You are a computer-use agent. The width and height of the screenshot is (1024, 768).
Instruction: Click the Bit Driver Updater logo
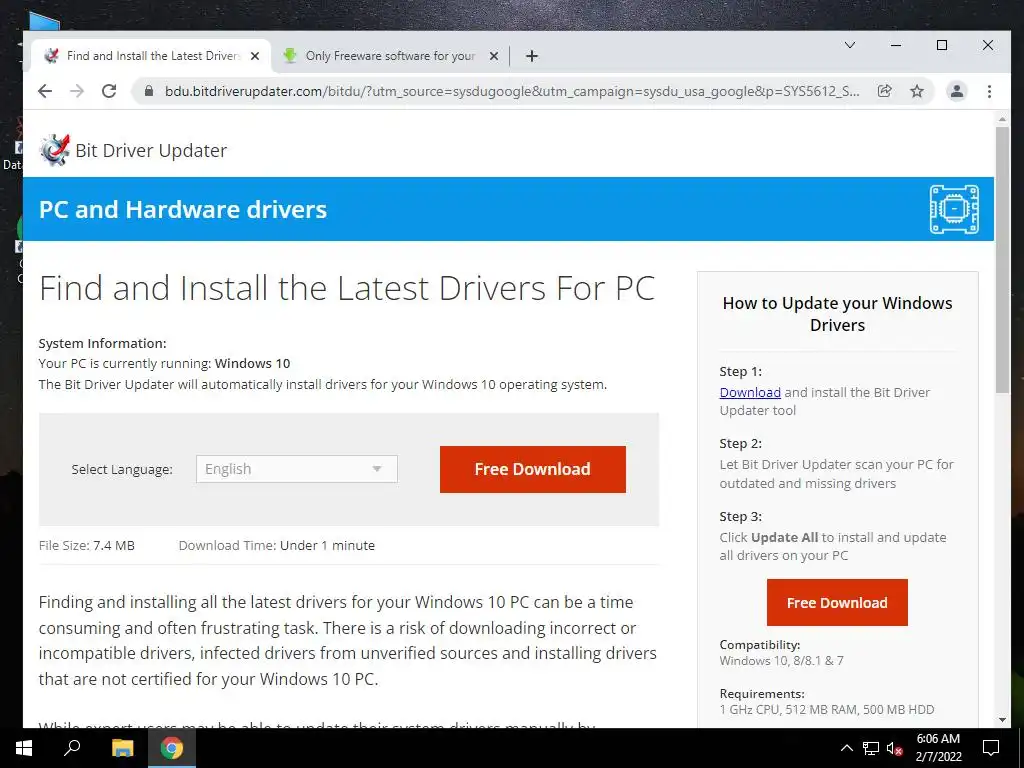[54, 150]
